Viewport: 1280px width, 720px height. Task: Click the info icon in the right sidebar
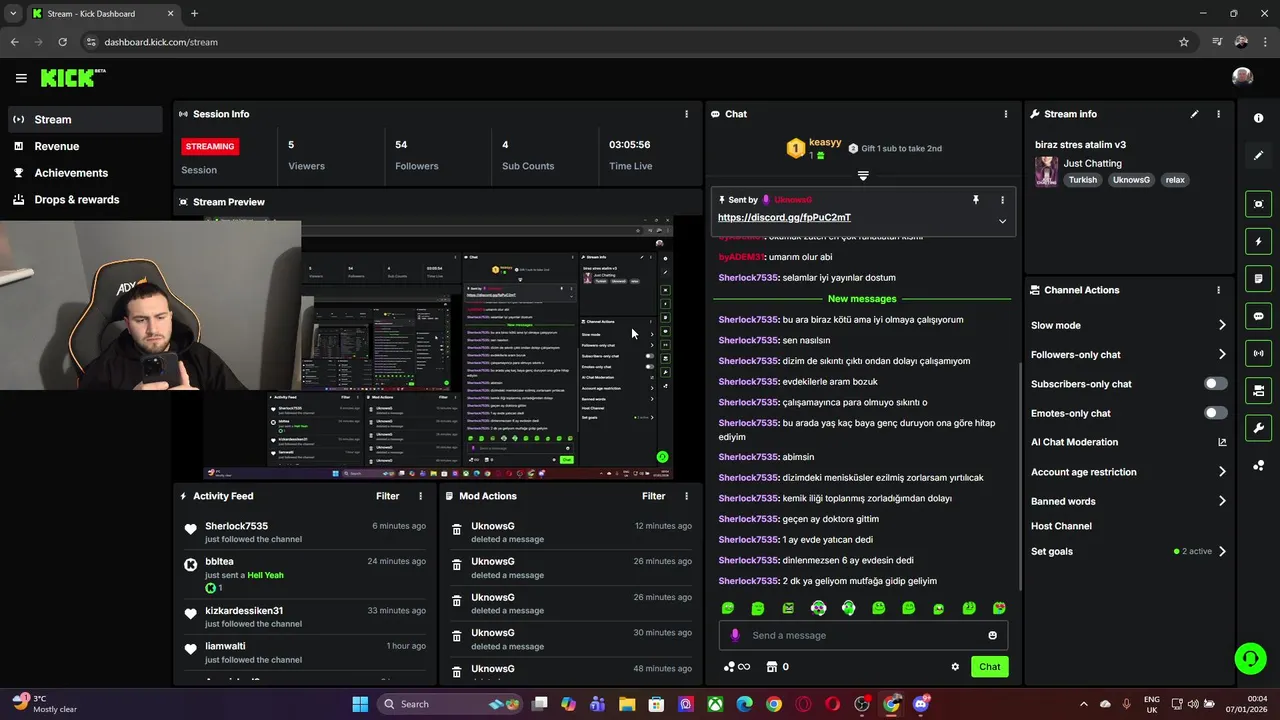pos(1258,118)
